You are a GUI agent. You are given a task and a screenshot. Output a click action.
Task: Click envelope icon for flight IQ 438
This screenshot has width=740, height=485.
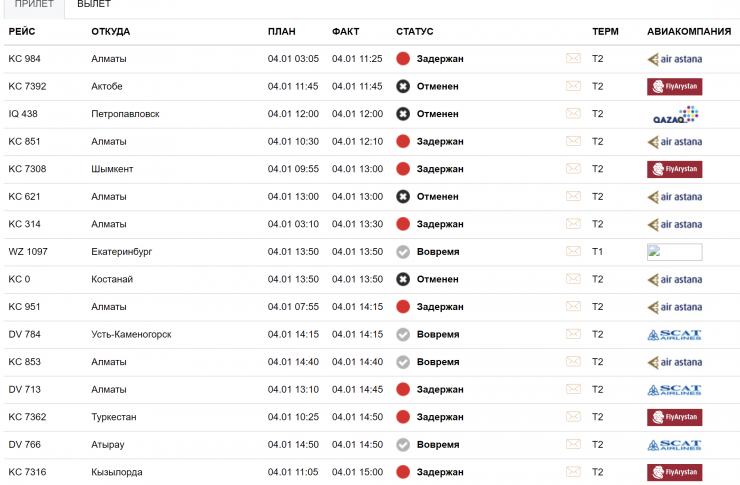573,114
